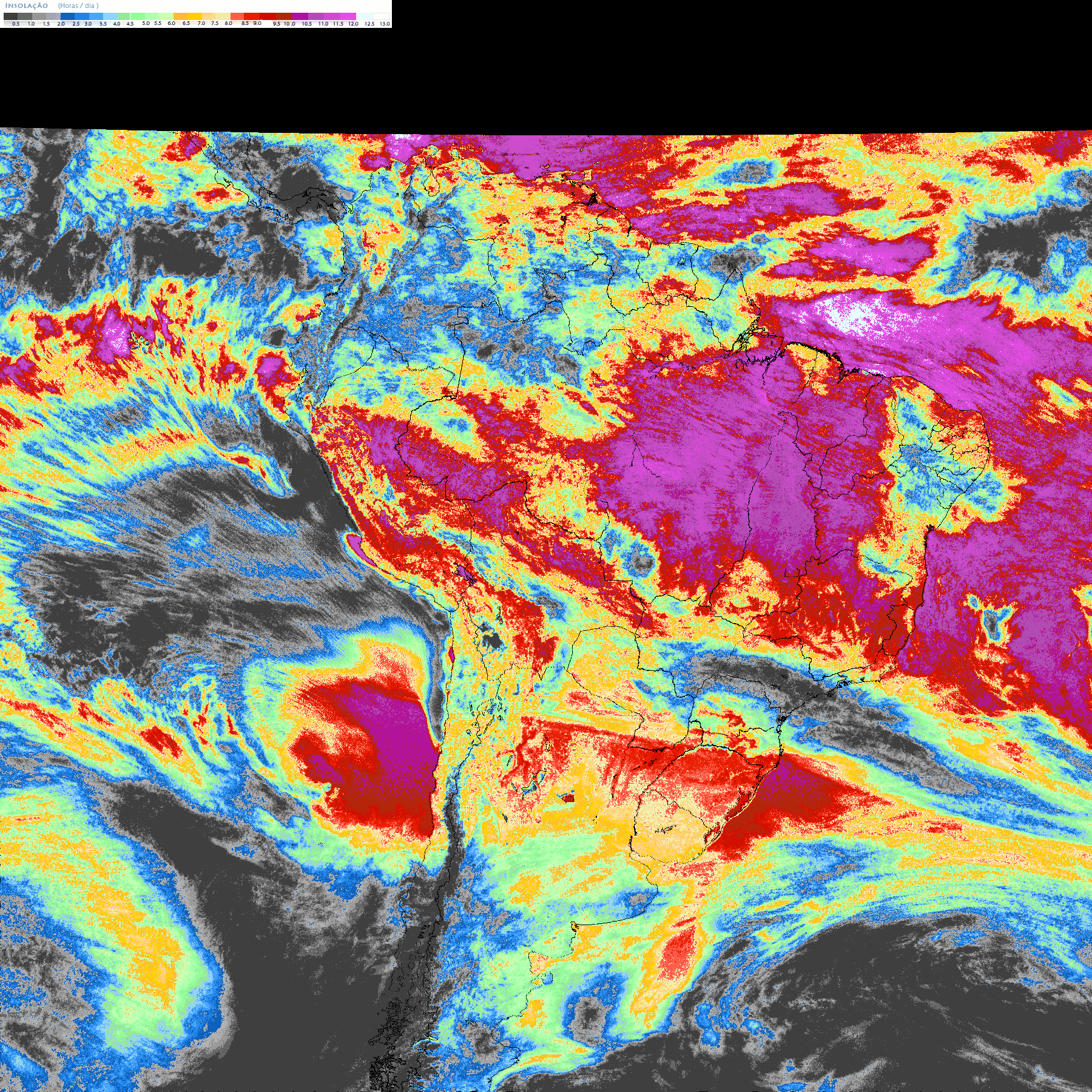The width and height of the screenshot is (1092, 1092).
Task: Click the 12.0 legend value label
Action: coord(353,24)
